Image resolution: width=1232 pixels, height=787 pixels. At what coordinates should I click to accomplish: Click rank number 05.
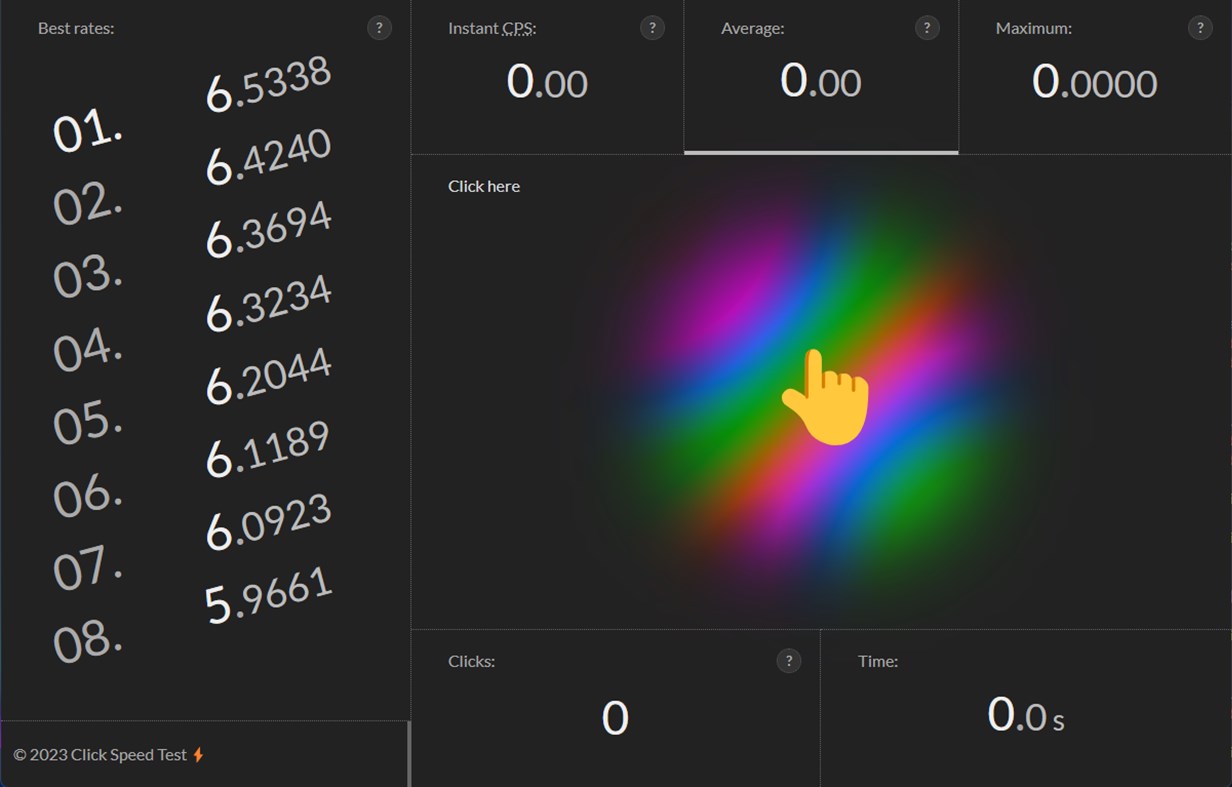88,424
